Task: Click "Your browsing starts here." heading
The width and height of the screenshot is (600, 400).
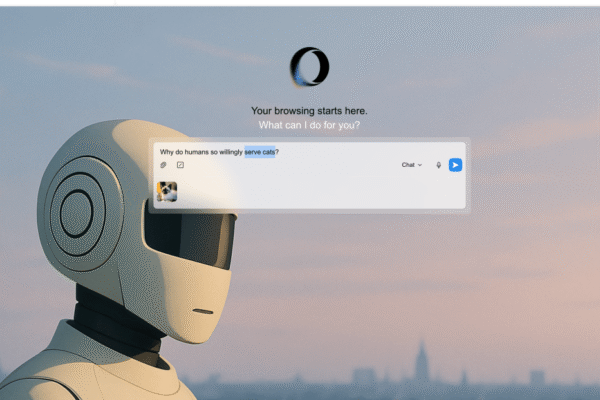Action: click(x=309, y=111)
